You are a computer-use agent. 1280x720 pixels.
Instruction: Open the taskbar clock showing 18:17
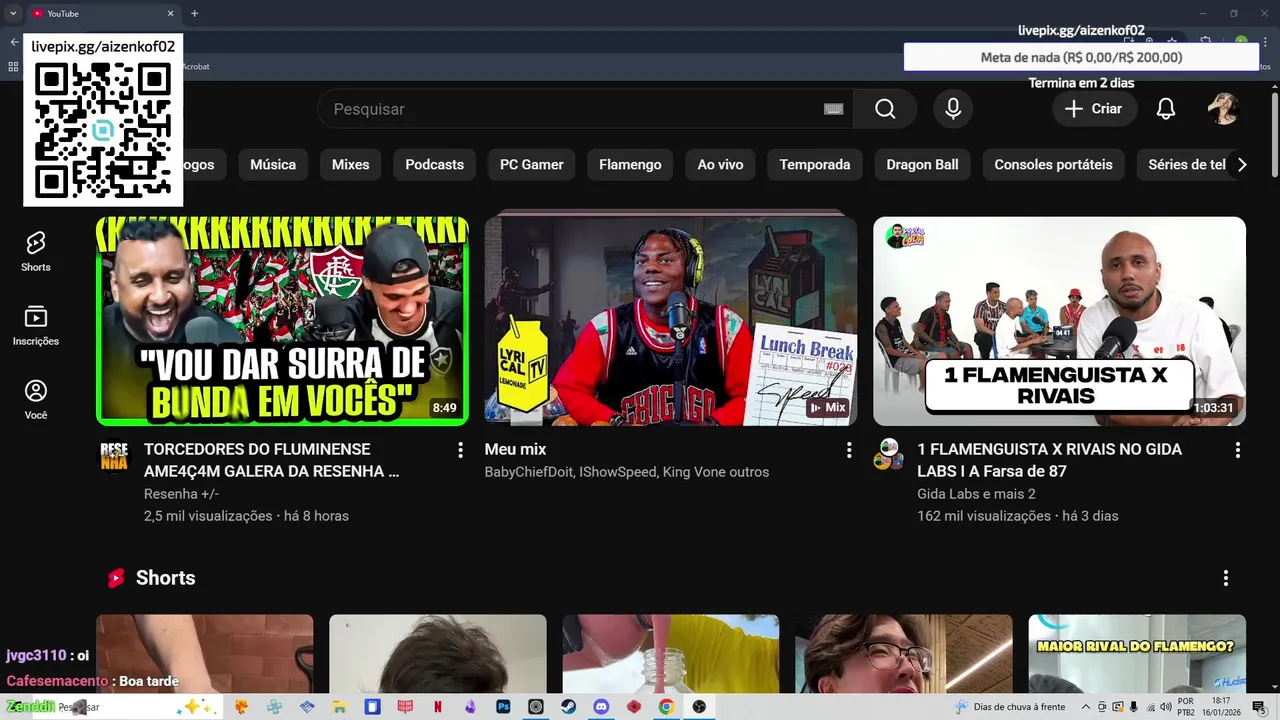[1221, 707]
